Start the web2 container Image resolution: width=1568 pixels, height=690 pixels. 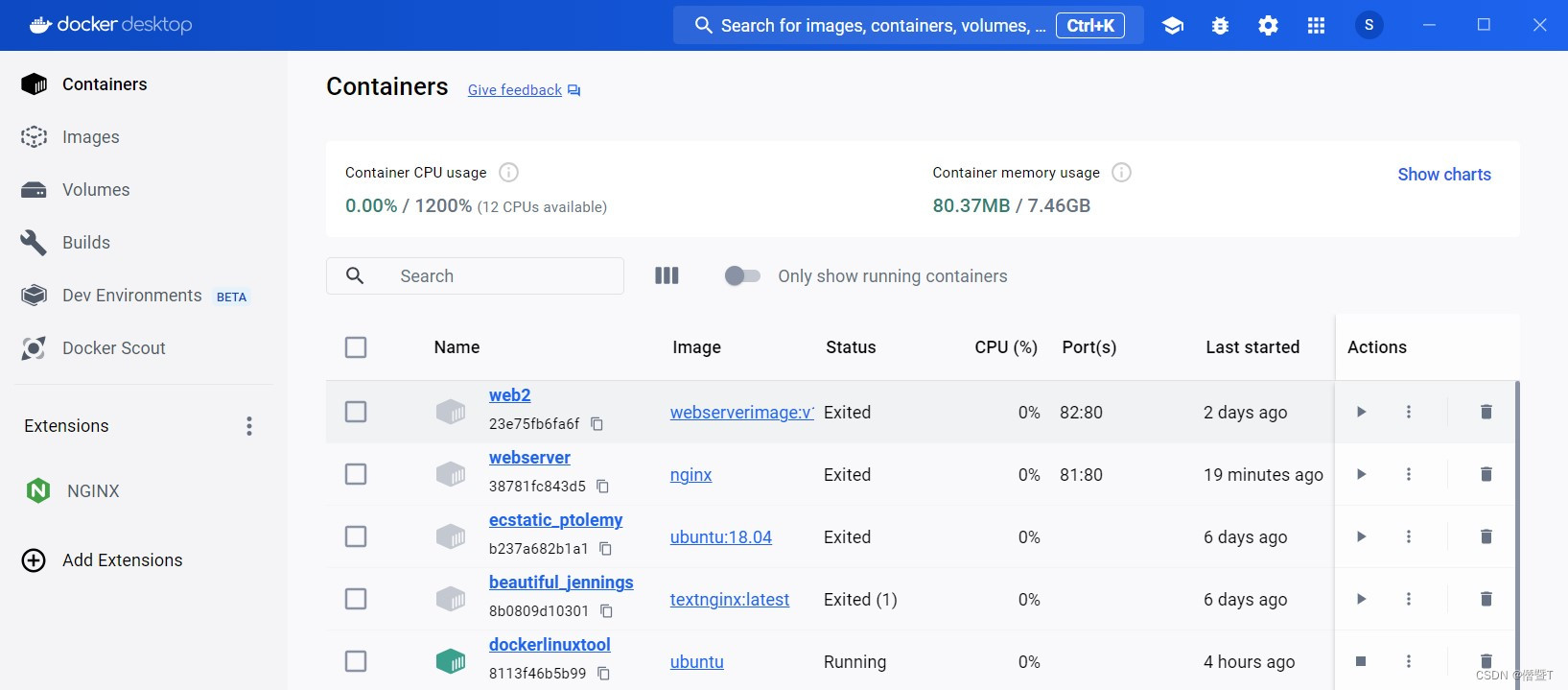click(1361, 412)
